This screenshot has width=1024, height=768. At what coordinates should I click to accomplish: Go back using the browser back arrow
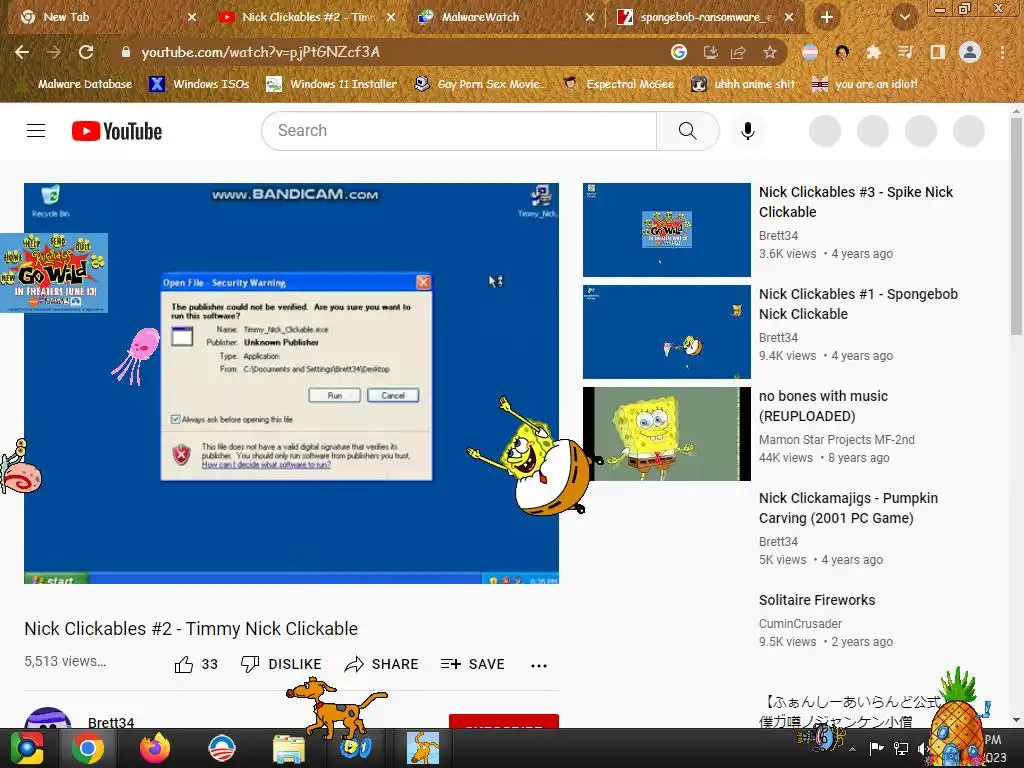click(22, 52)
